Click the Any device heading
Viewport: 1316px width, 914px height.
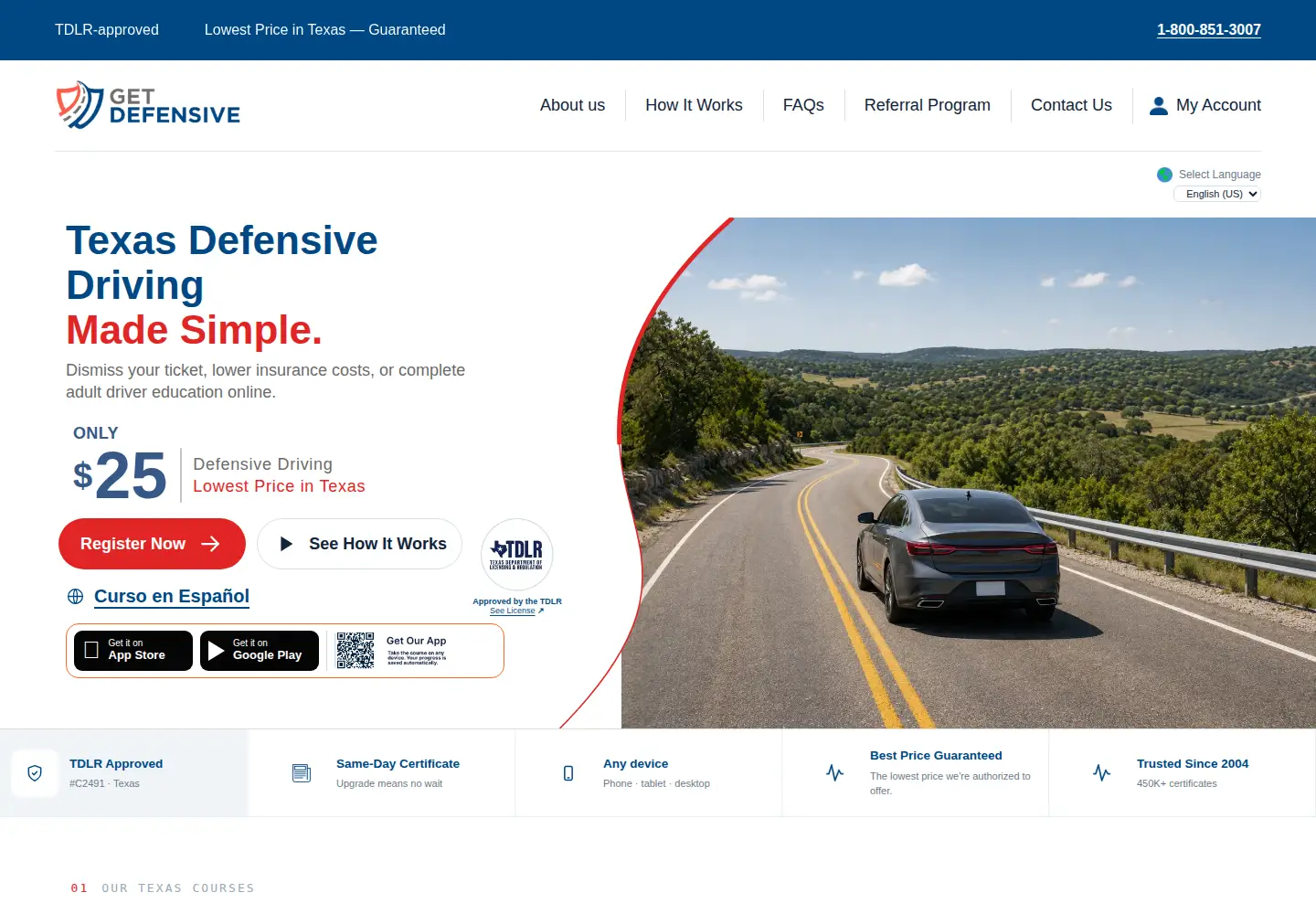click(635, 764)
